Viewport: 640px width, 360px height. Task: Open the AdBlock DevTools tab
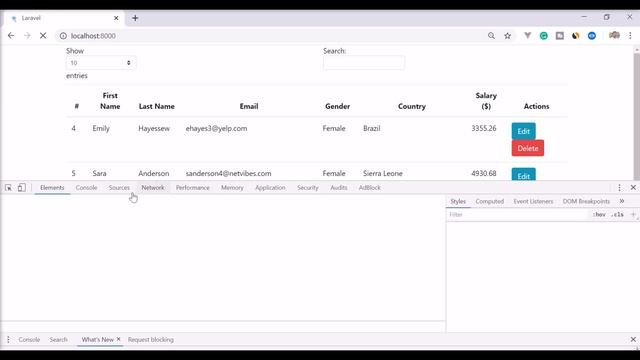click(x=370, y=188)
